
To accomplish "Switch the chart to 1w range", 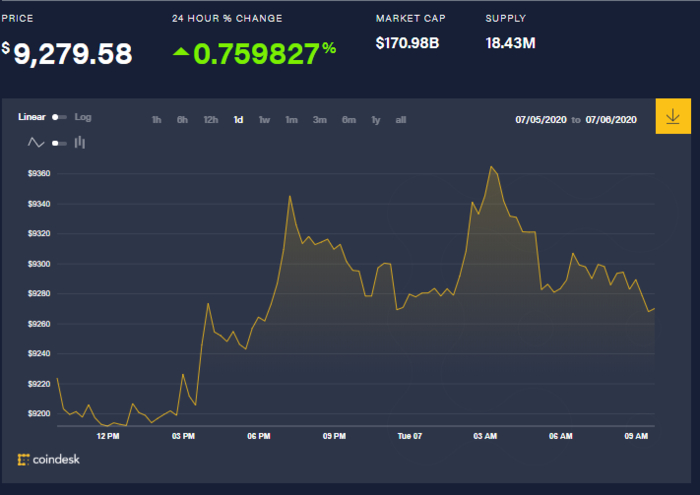I will (x=264, y=120).
